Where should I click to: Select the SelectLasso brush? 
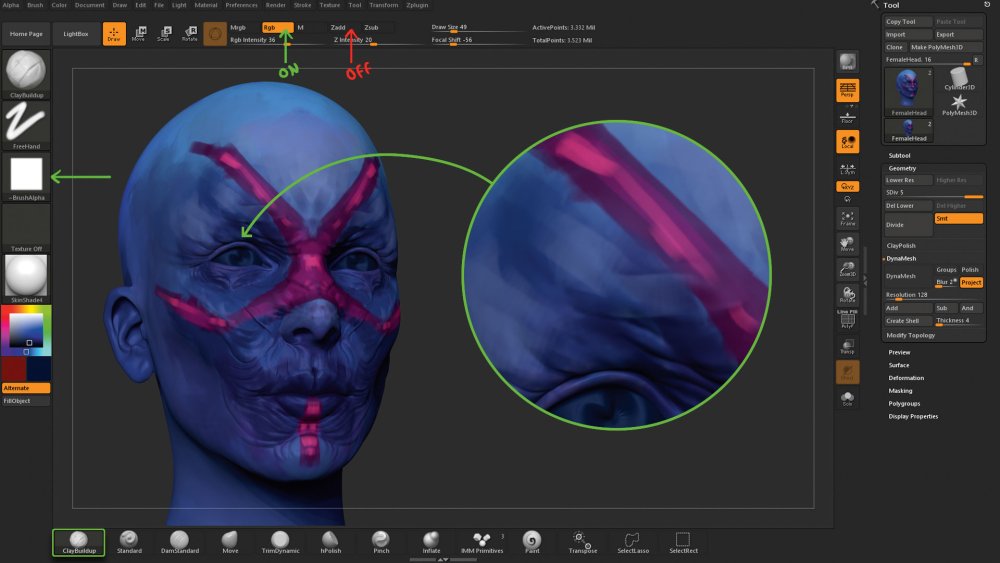point(633,543)
